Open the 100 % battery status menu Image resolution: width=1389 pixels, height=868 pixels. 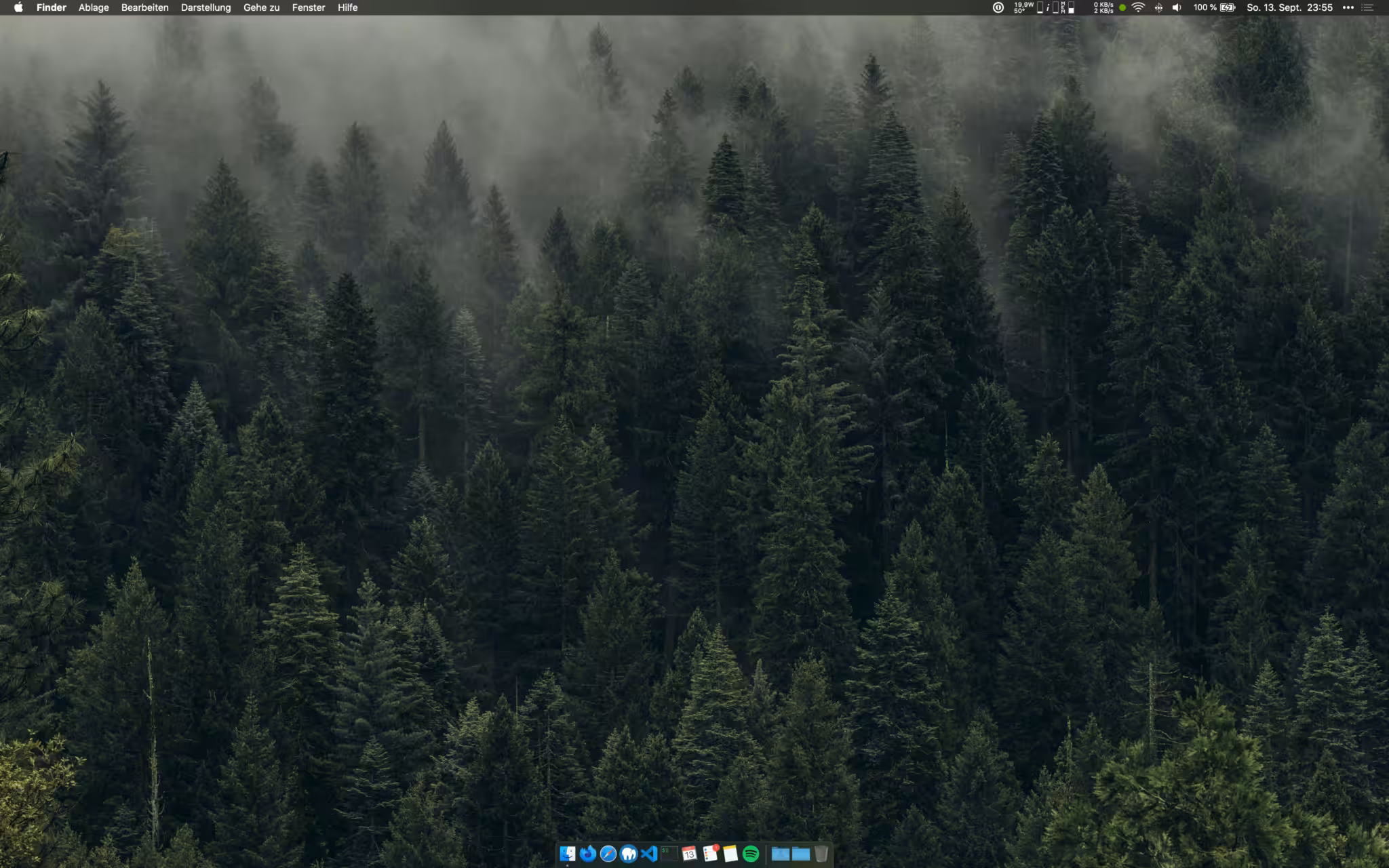pyautogui.click(x=1214, y=7)
